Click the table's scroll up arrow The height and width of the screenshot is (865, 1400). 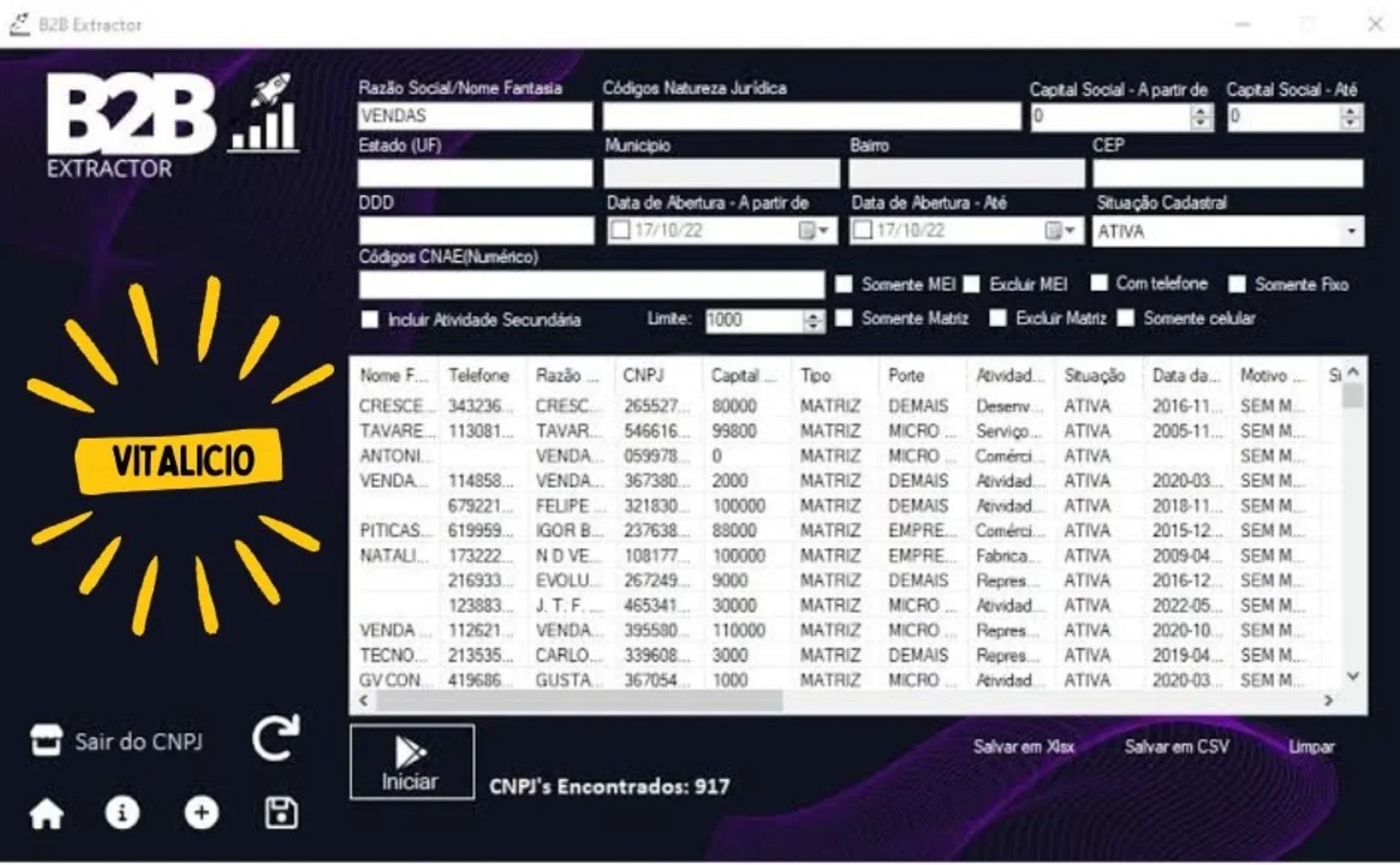tap(1353, 371)
